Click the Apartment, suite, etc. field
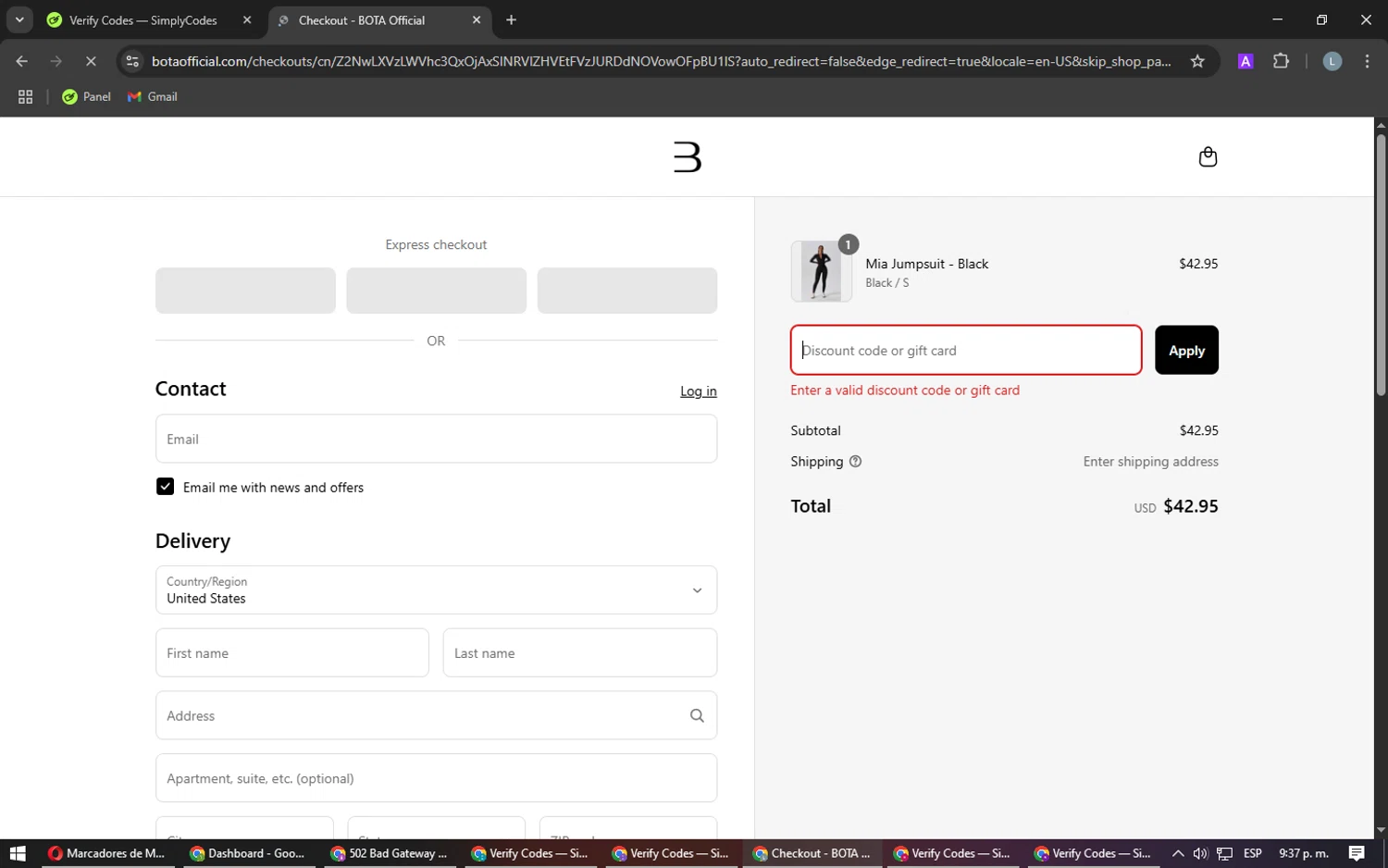 point(436,778)
